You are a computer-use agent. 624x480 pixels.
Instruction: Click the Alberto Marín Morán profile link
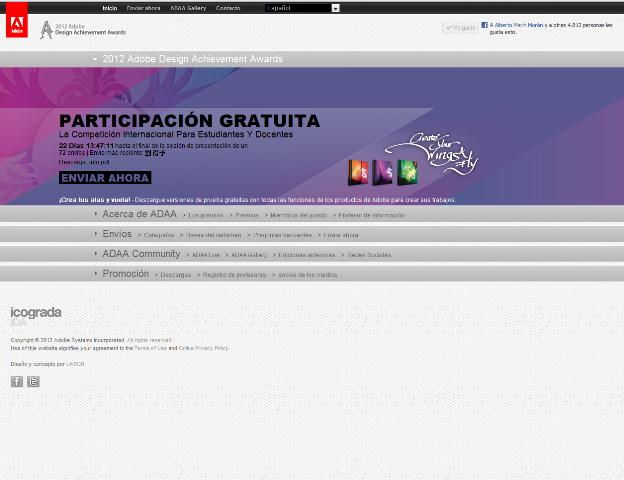point(519,25)
